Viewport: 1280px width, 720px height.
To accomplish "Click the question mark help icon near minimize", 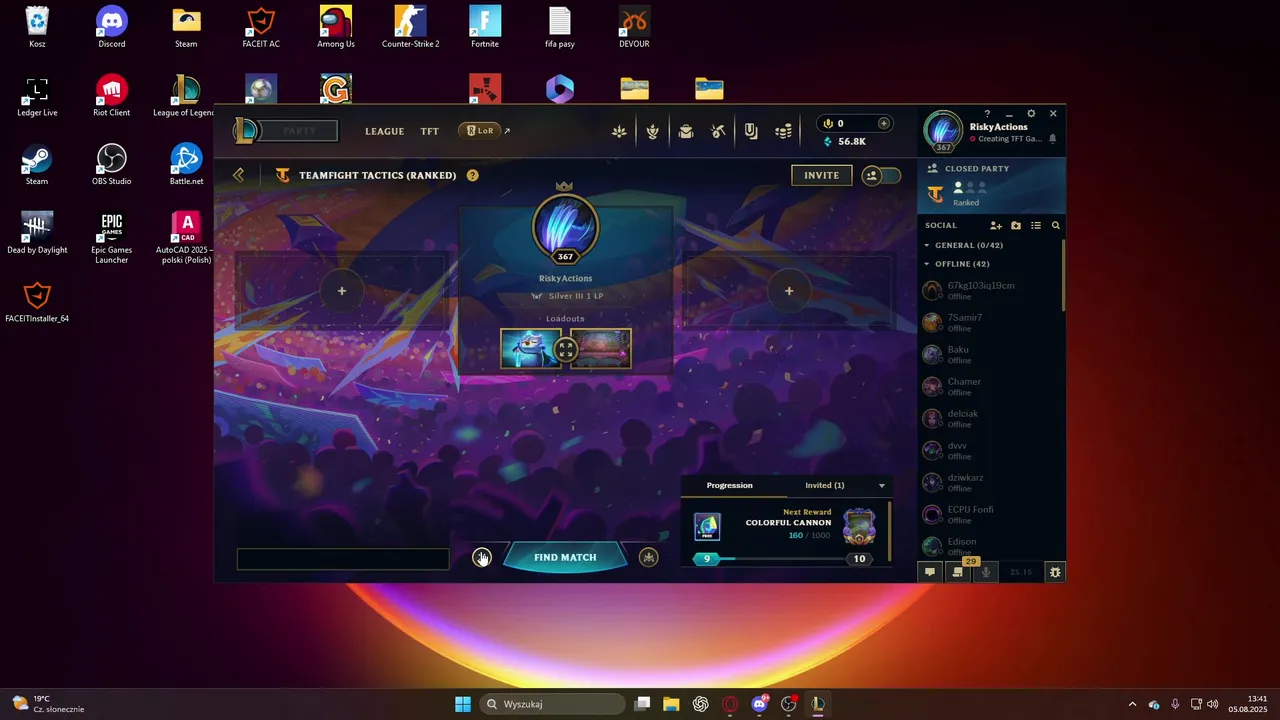I will [x=987, y=114].
